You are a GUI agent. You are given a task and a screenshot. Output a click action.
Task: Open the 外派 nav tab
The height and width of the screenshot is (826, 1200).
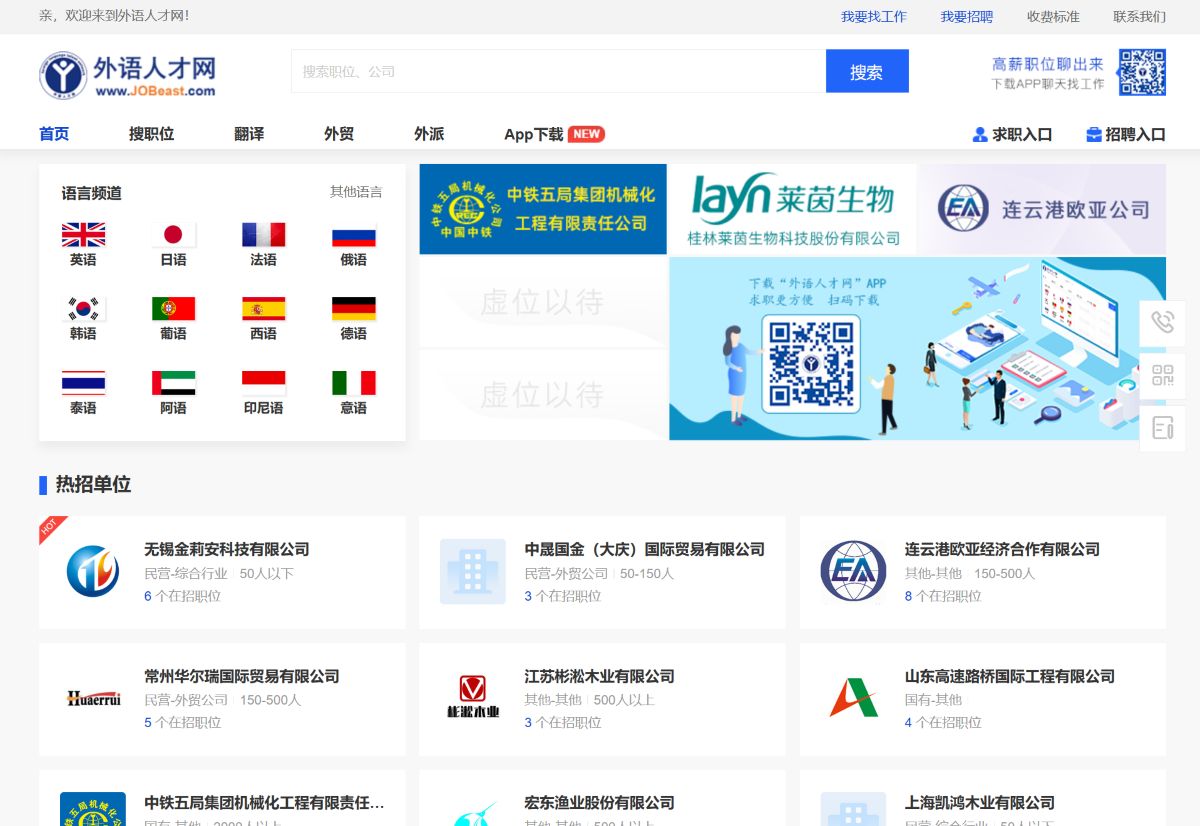pyautogui.click(x=429, y=134)
